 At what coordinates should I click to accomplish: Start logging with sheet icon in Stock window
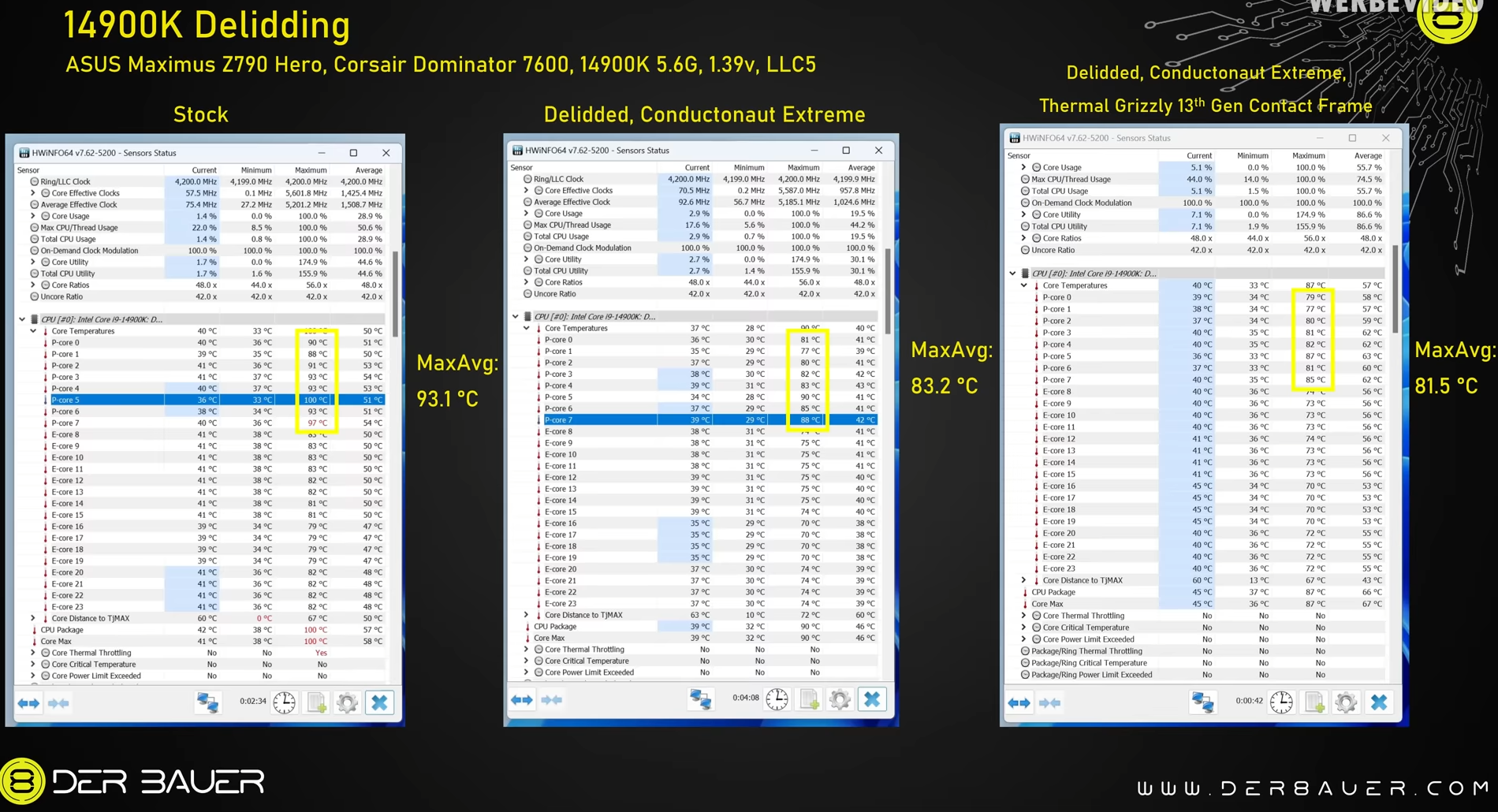(316, 702)
